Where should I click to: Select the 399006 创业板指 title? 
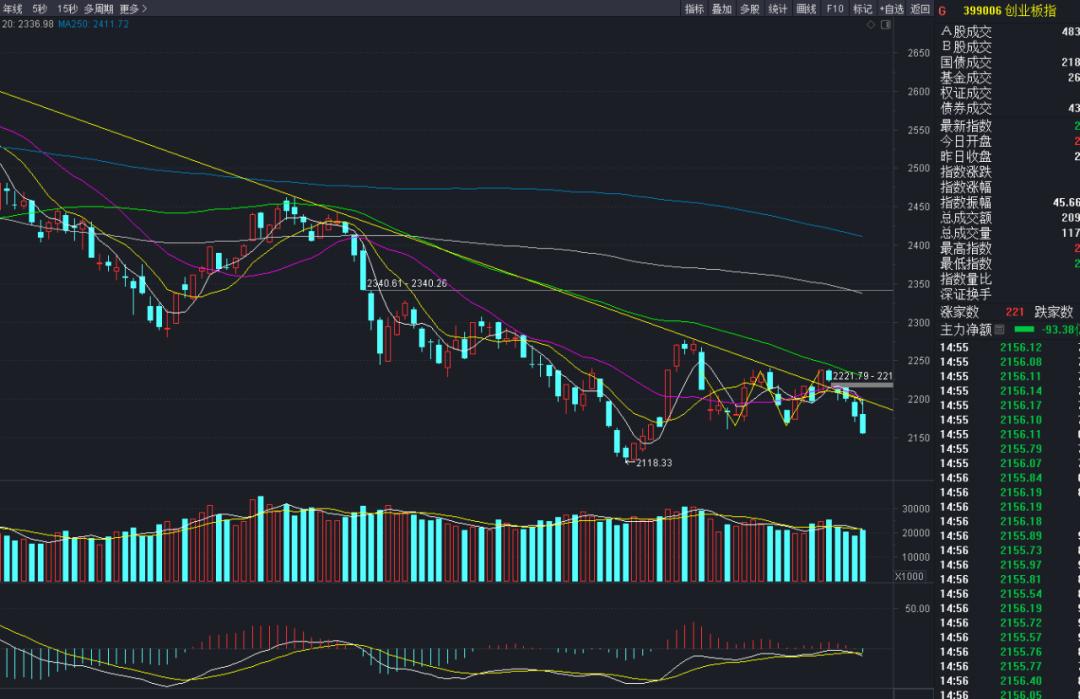point(1009,10)
